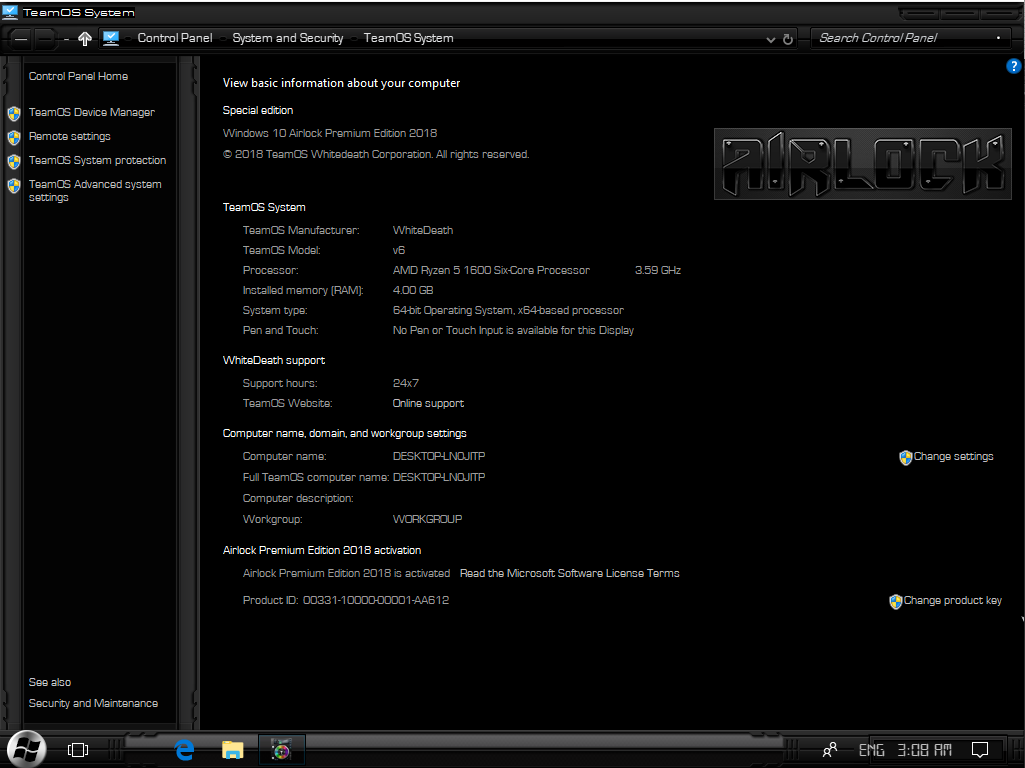Launch Microsoft Edge from the taskbar
This screenshot has height=768, width=1025.
tap(185, 750)
